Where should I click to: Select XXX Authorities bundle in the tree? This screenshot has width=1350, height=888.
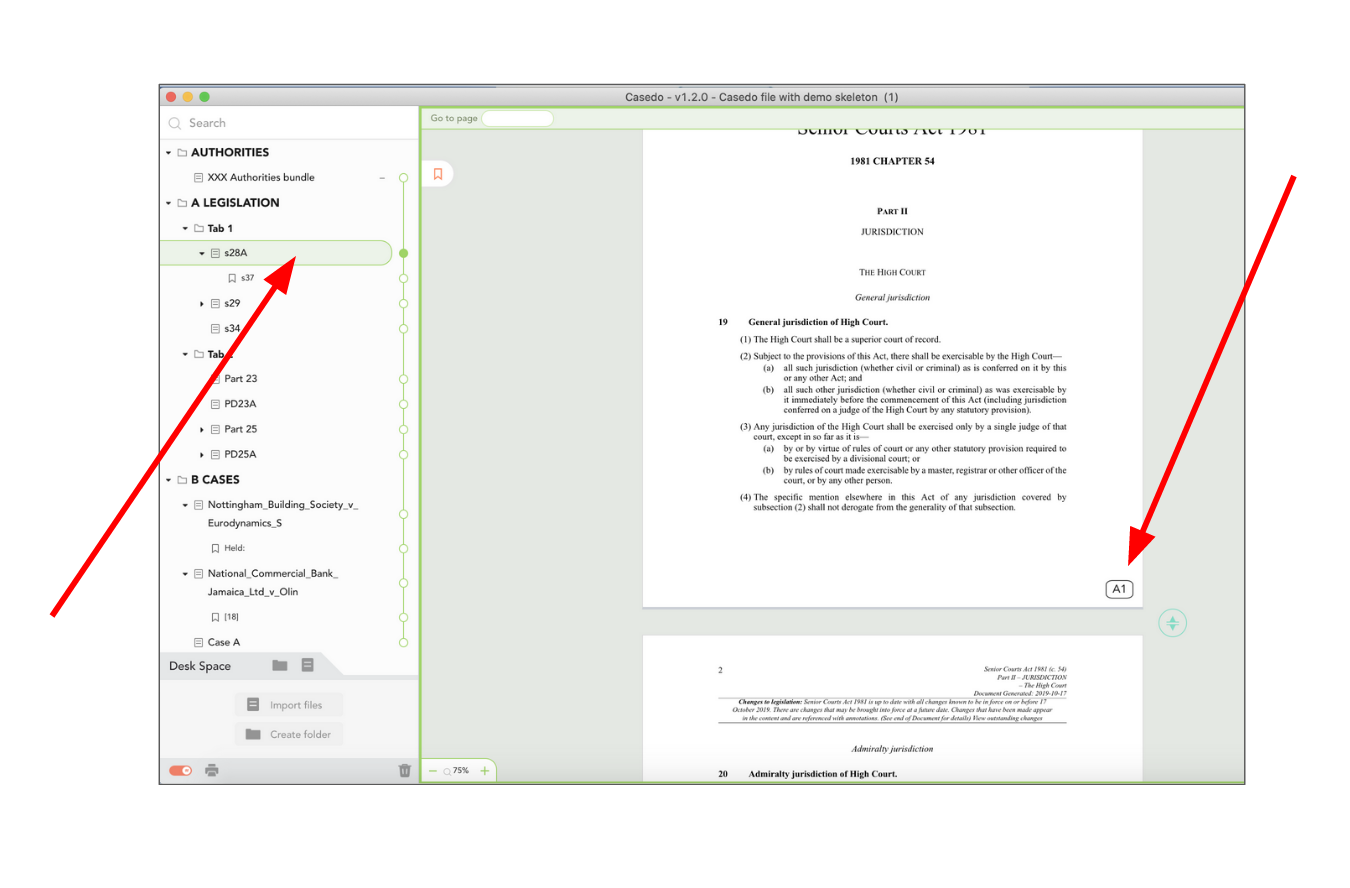coord(261,178)
